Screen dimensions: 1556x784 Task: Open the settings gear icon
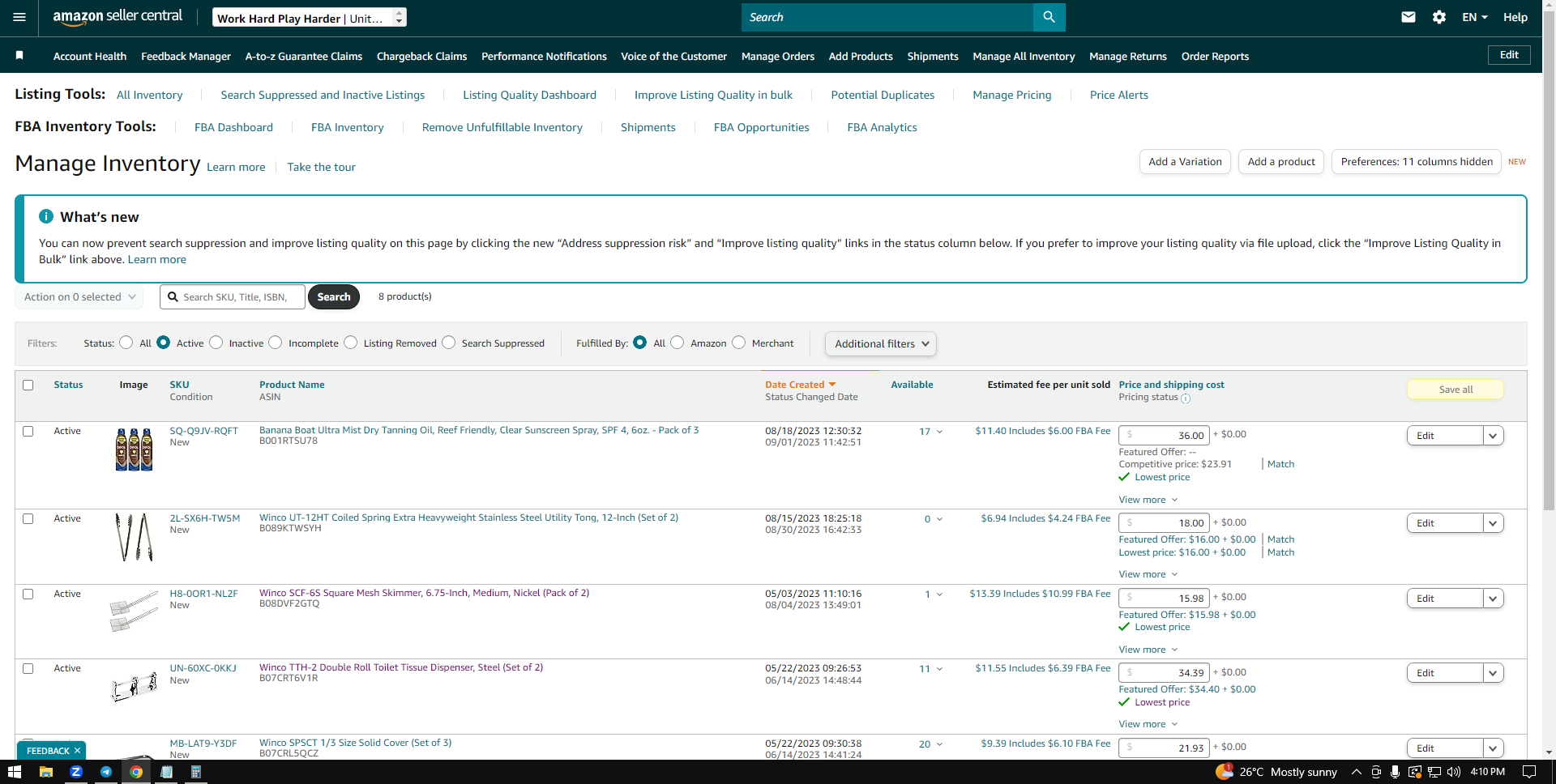point(1439,17)
